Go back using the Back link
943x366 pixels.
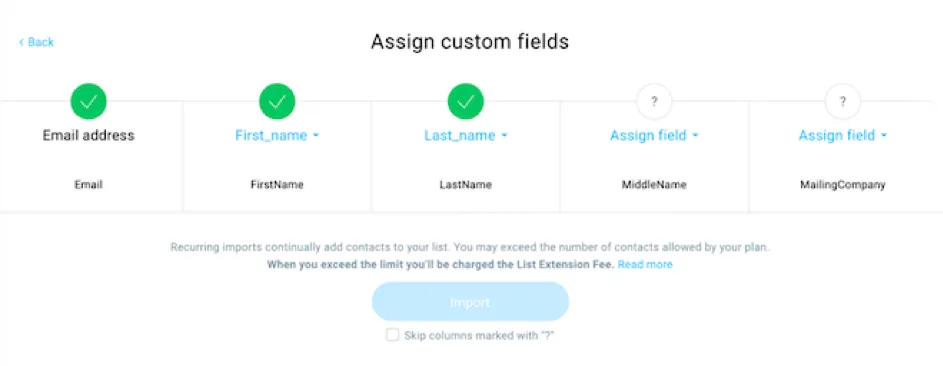tap(37, 42)
